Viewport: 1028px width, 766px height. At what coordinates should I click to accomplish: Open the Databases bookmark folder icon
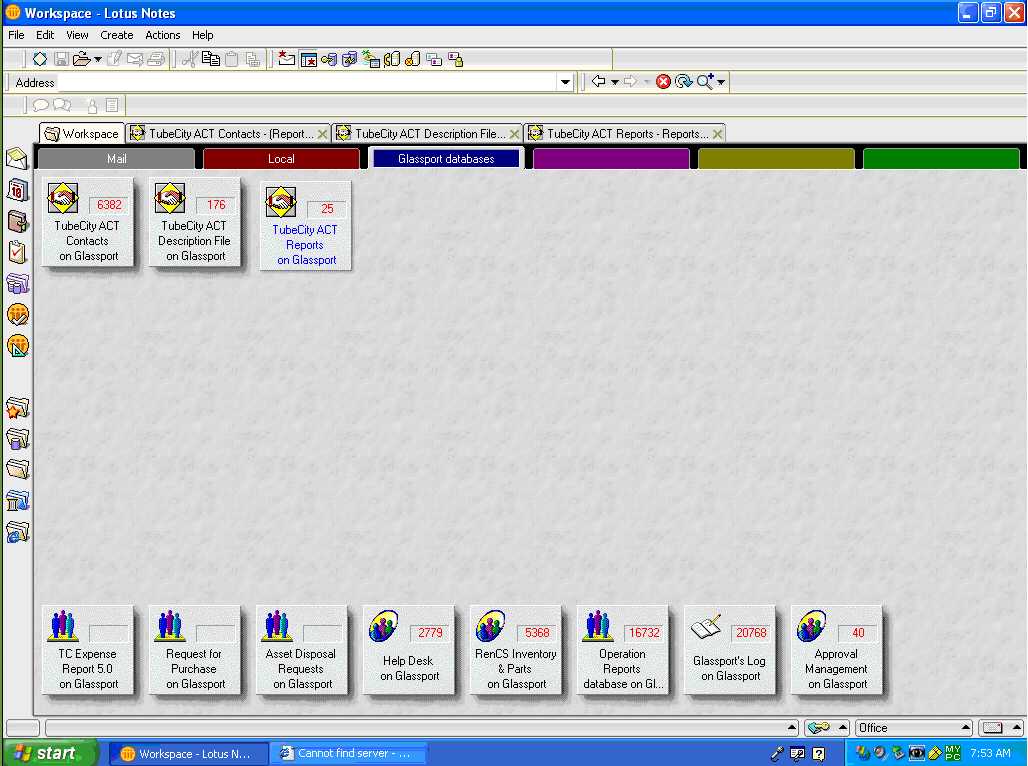[17, 439]
